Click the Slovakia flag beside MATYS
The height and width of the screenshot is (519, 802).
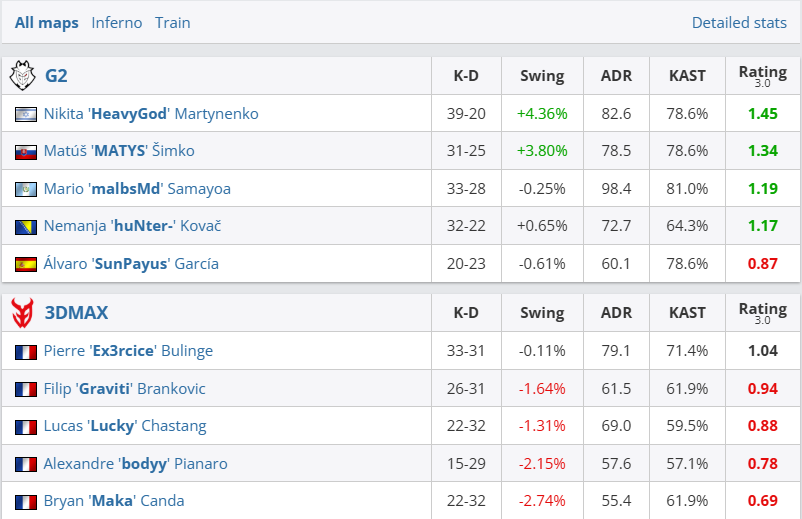(26, 152)
